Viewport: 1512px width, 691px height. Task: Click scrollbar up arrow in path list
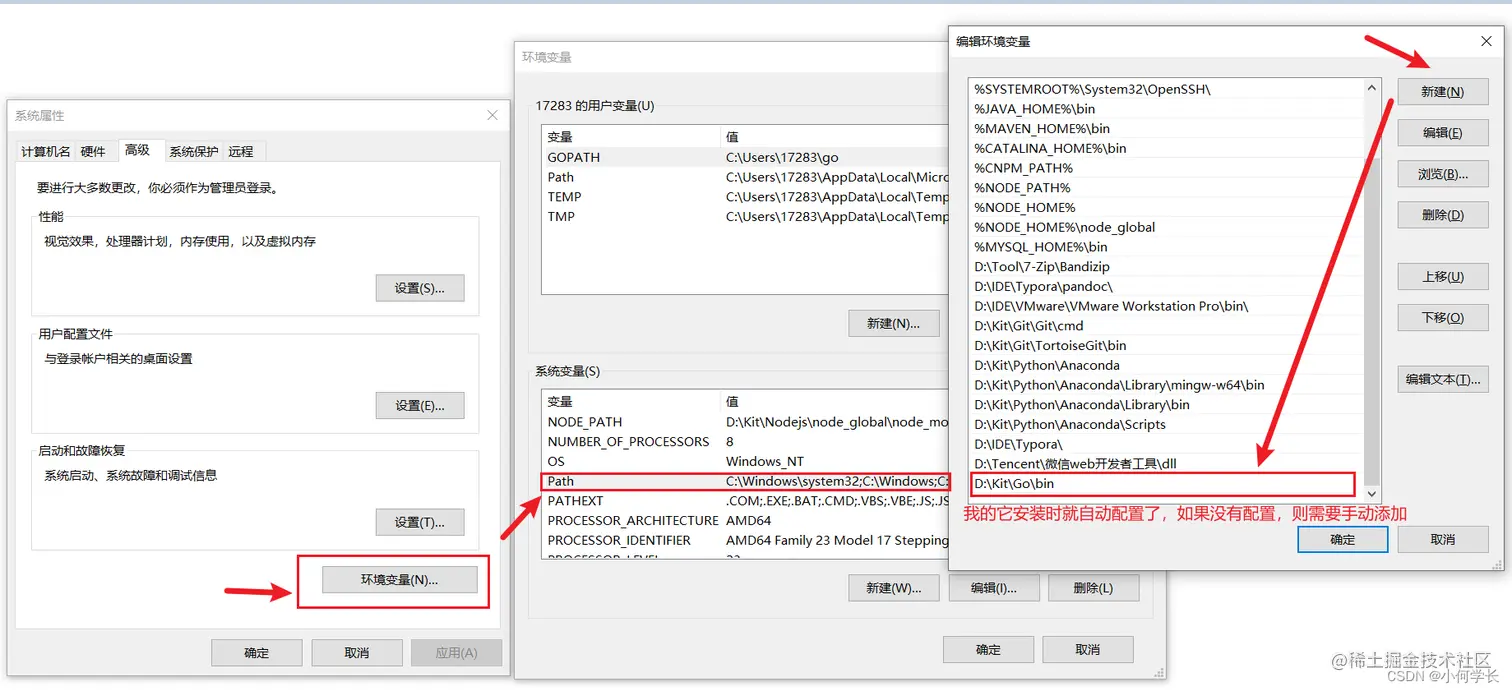(x=1372, y=88)
